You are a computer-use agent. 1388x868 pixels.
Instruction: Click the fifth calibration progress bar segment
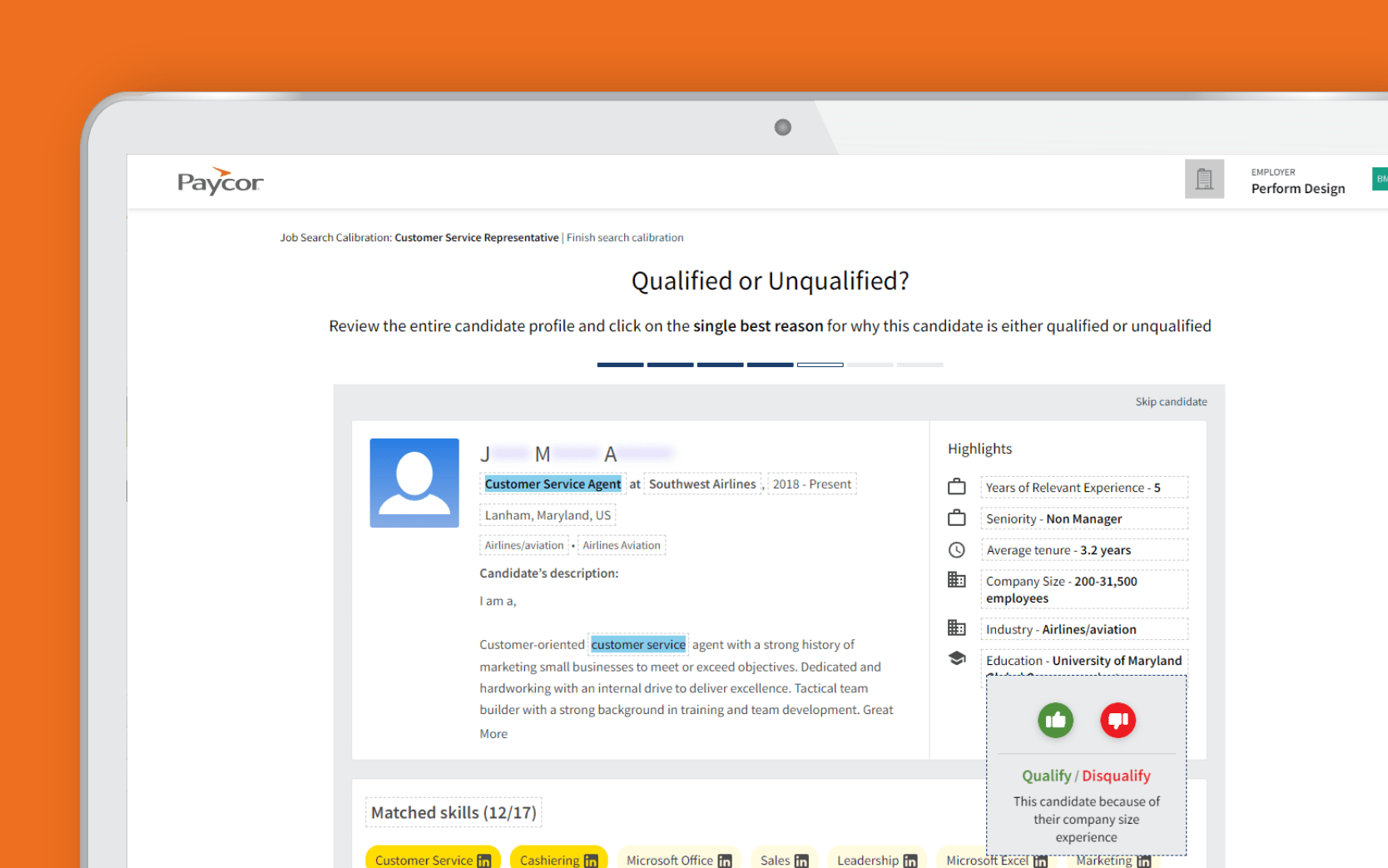click(x=820, y=365)
